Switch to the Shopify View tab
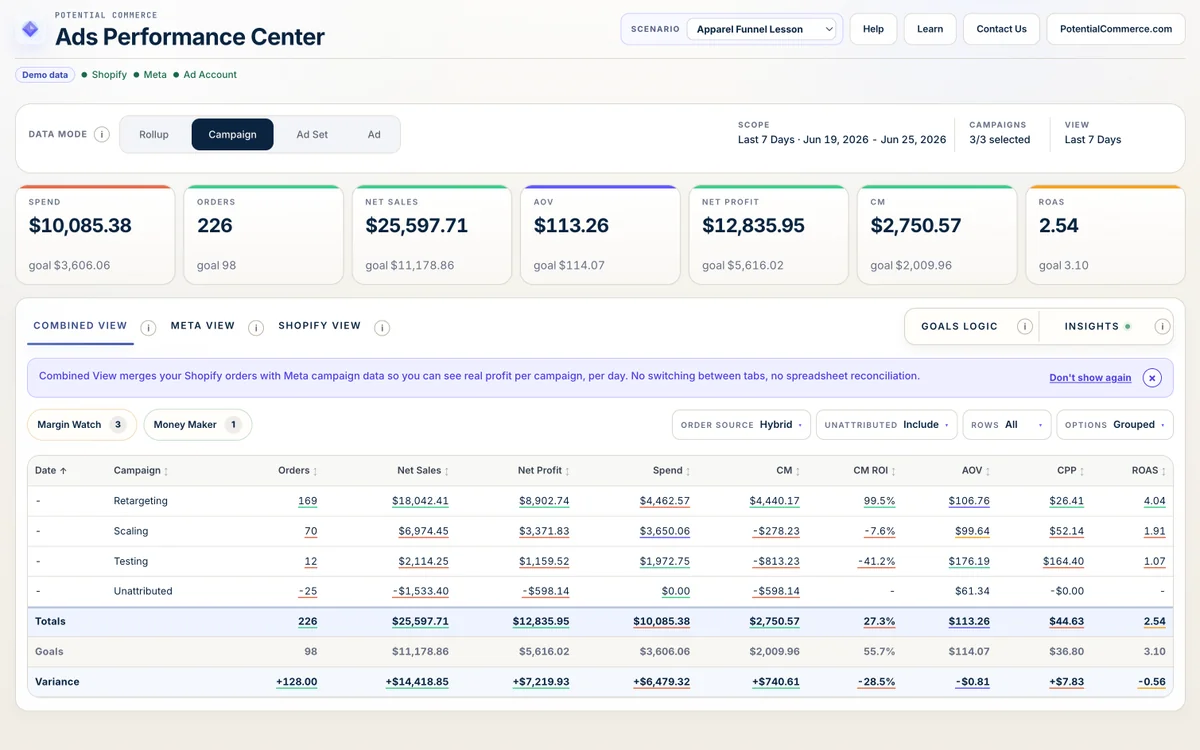 coord(319,326)
